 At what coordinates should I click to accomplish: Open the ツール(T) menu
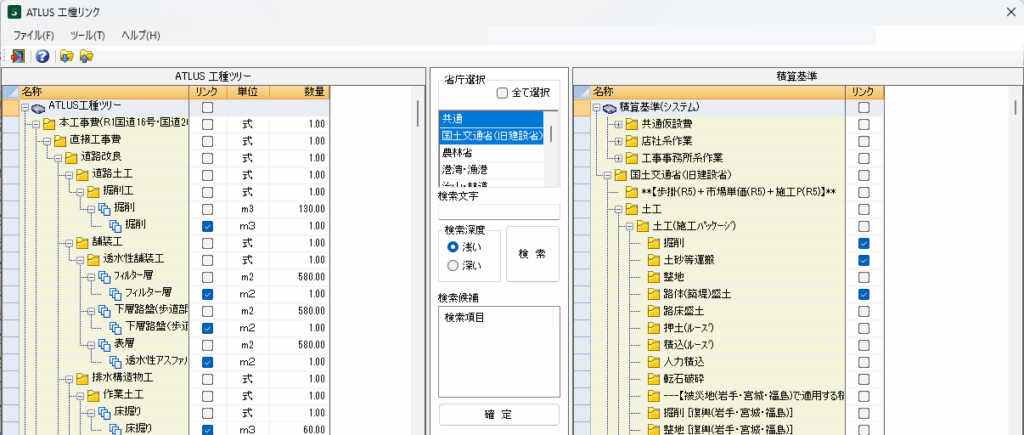click(88, 35)
